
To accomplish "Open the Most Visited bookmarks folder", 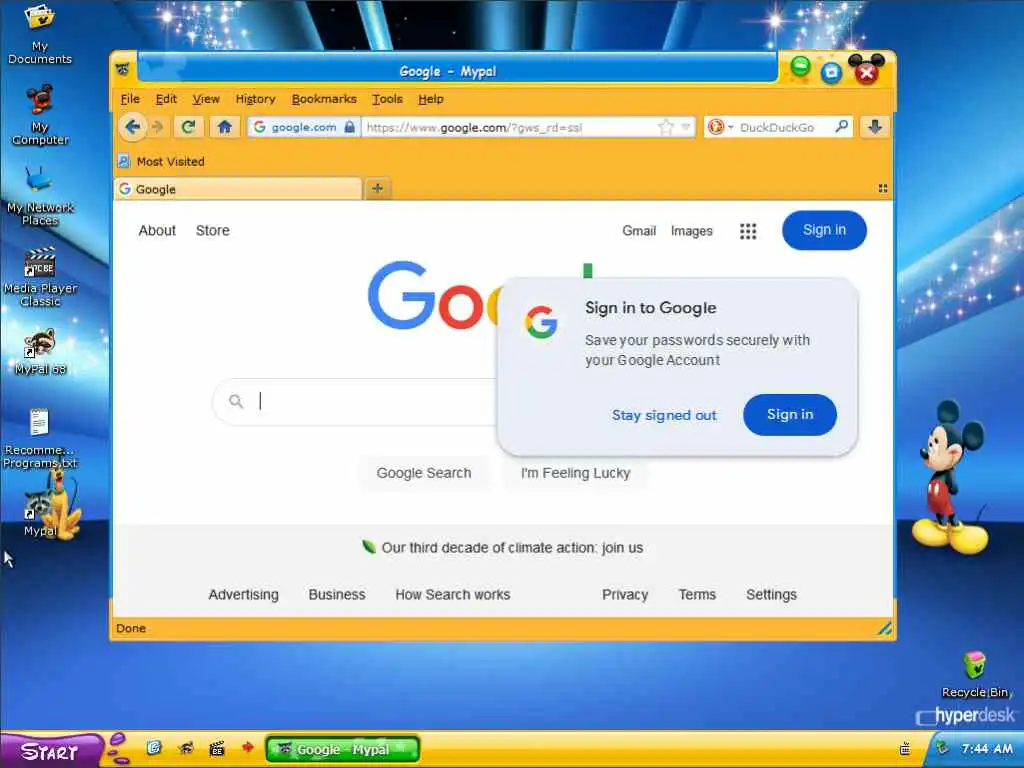I will (x=161, y=161).
